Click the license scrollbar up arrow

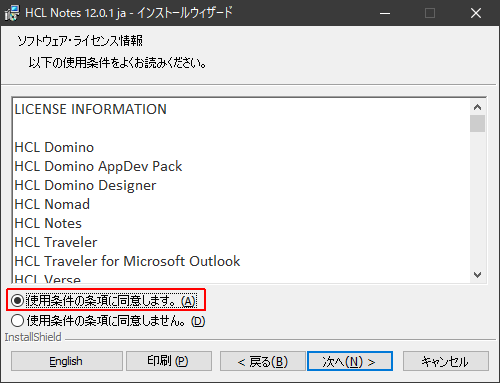point(477,107)
